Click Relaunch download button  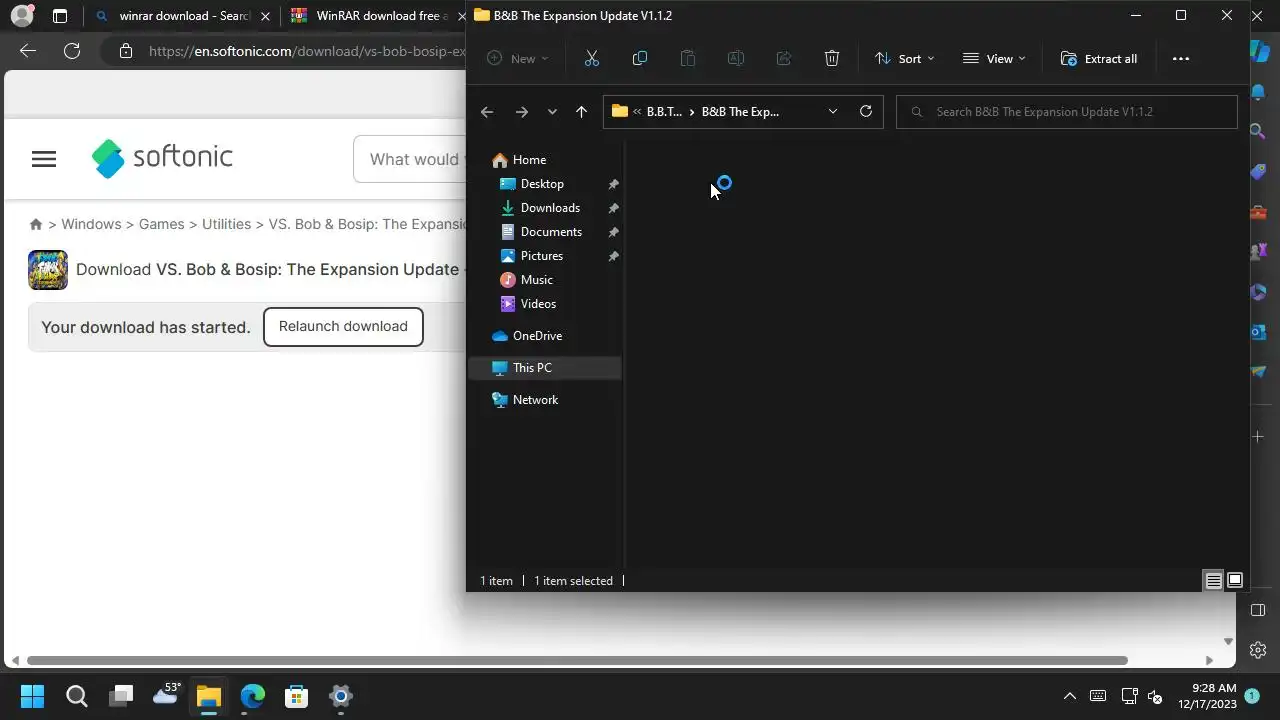point(343,327)
